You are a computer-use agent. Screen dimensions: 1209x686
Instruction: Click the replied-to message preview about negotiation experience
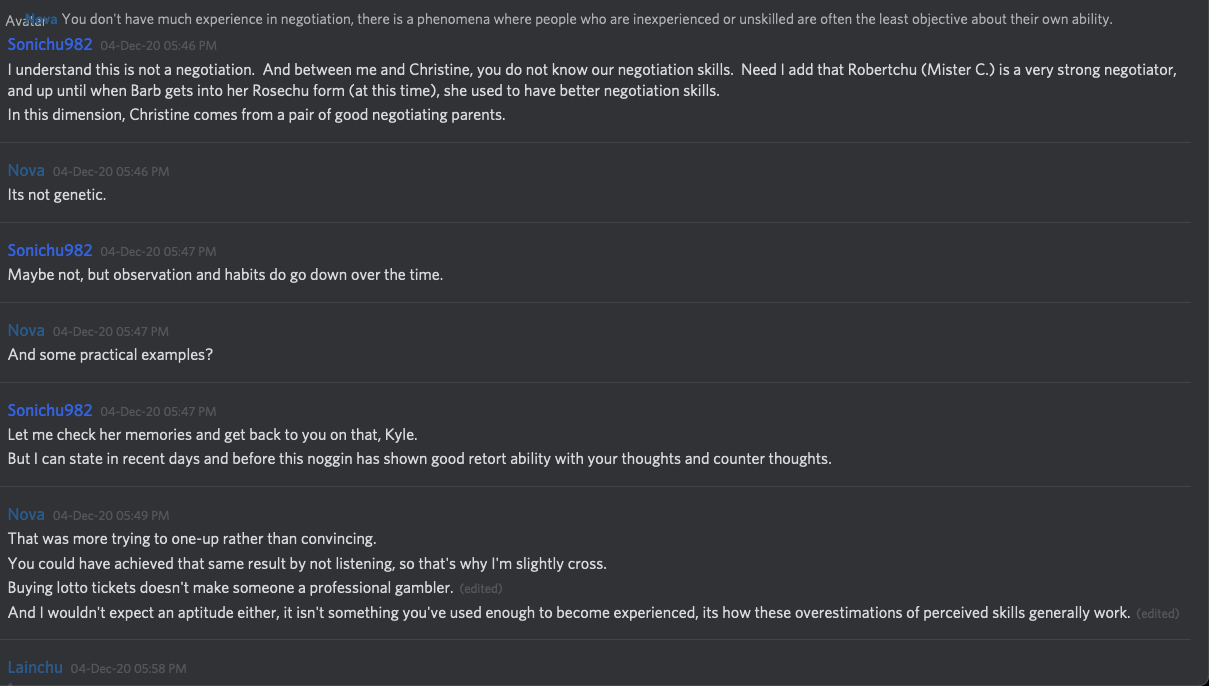point(586,19)
